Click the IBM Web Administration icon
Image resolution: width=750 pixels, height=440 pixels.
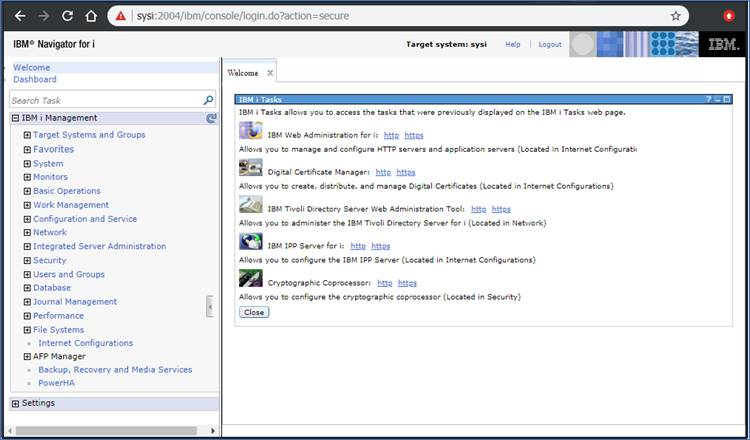tap(251, 130)
